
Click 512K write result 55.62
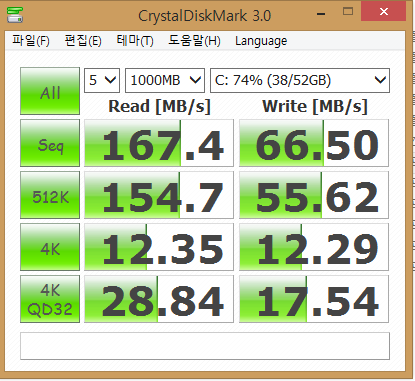pos(314,195)
